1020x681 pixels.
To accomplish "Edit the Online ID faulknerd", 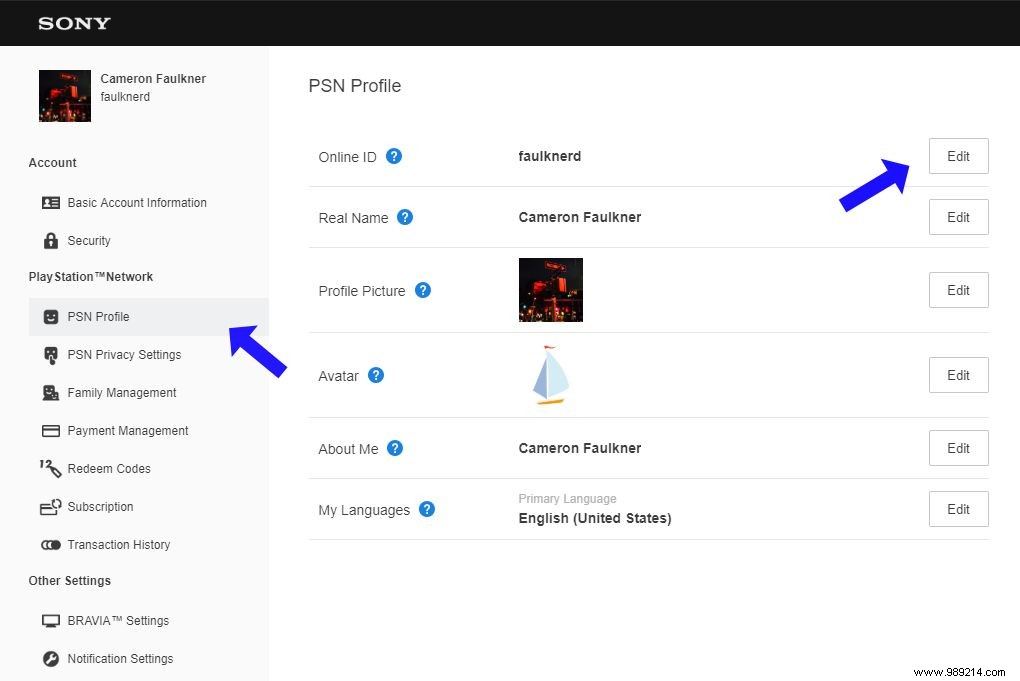I will click(957, 156).
